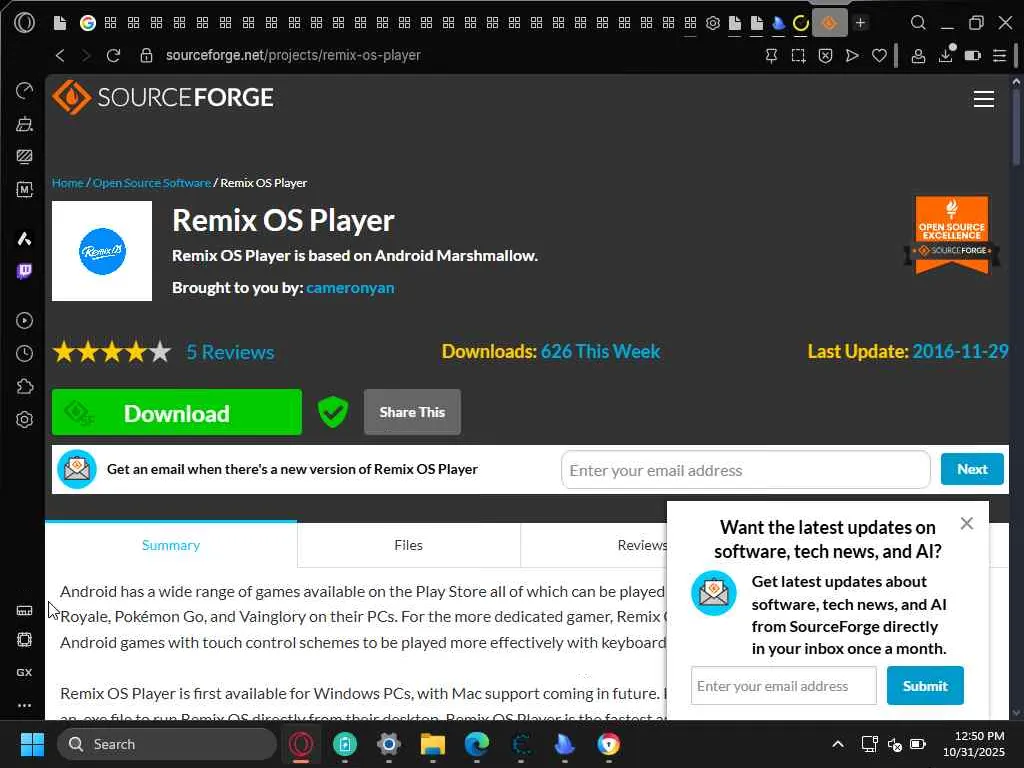Switch to the Reviews tab

click(643, 545)
